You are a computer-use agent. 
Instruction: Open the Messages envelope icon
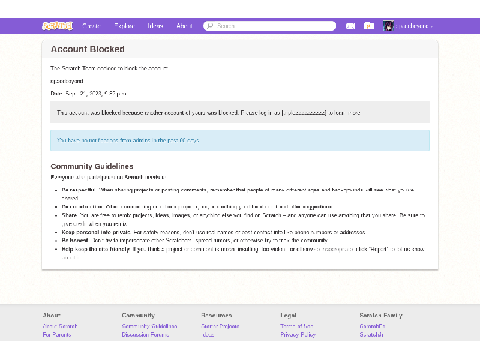click(x=350, y=26)
